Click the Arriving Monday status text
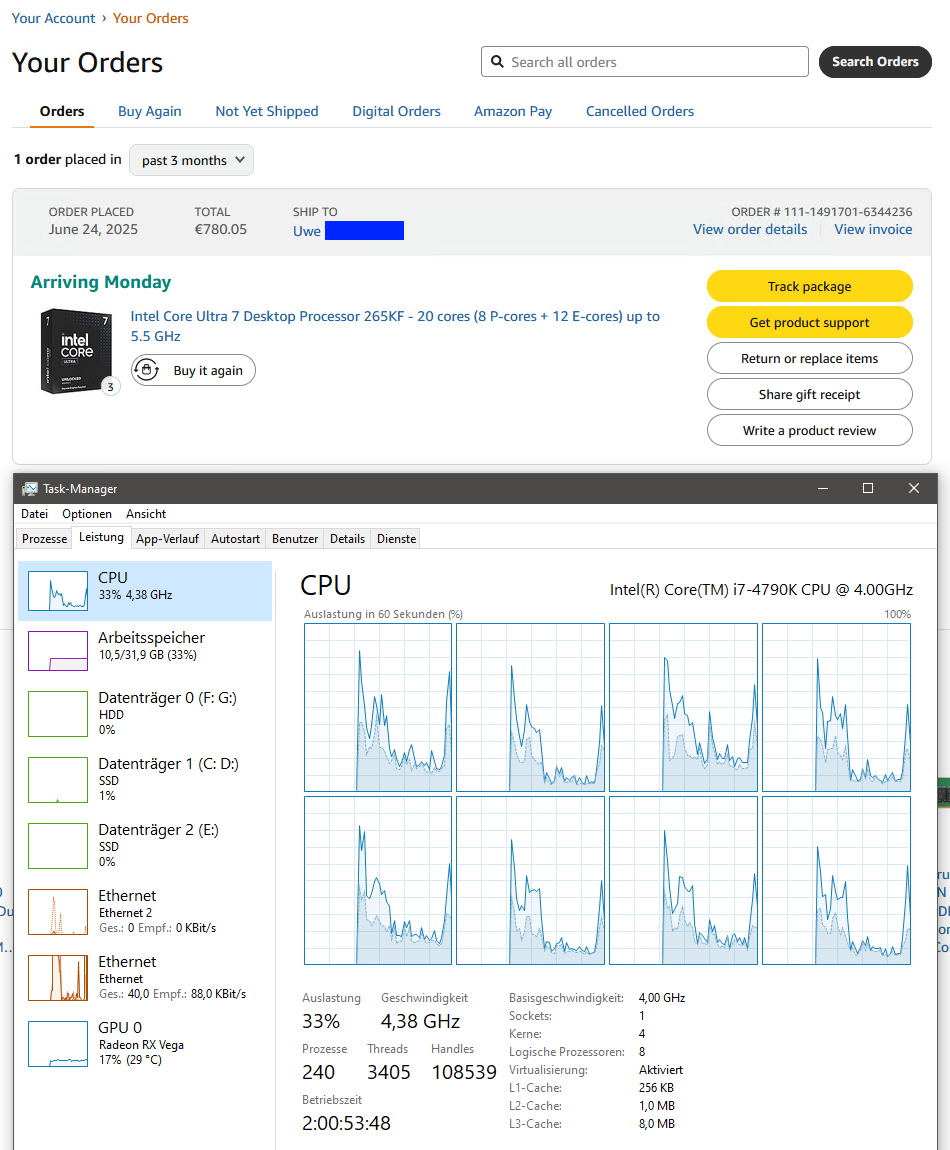 click(x=101, y=282)
